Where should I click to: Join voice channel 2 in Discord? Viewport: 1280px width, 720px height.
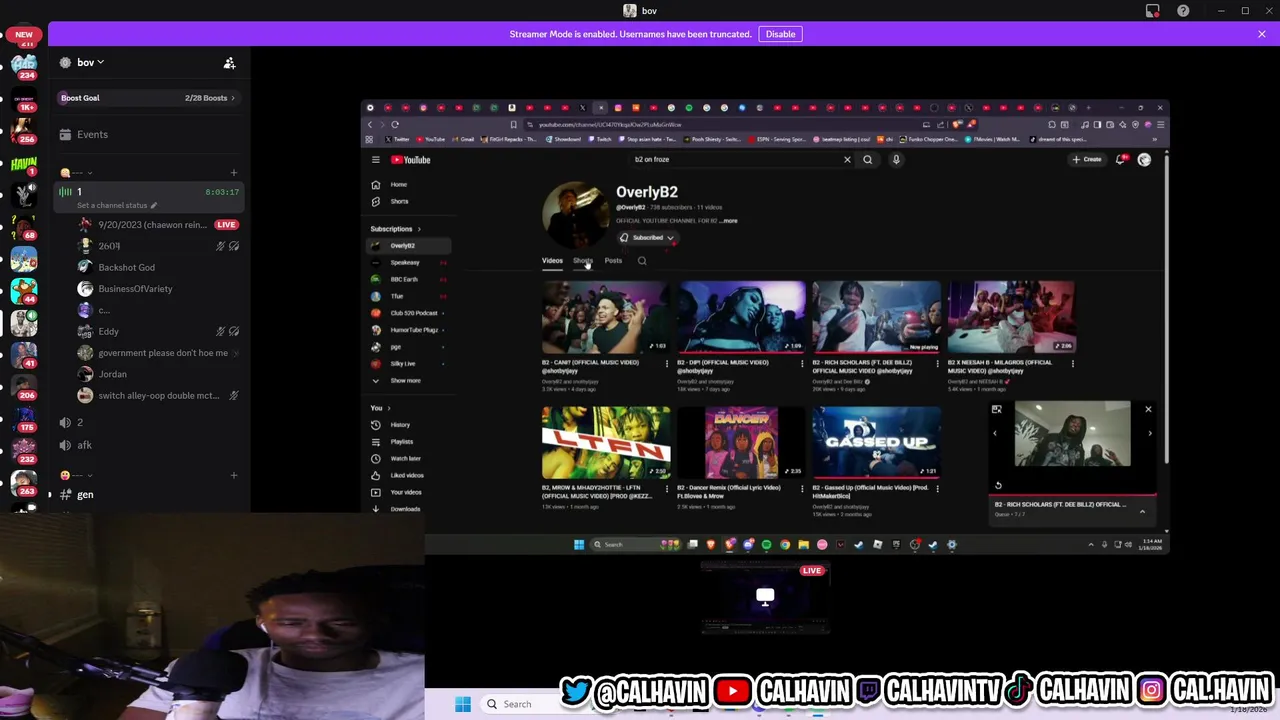click(x=149, y=423)
